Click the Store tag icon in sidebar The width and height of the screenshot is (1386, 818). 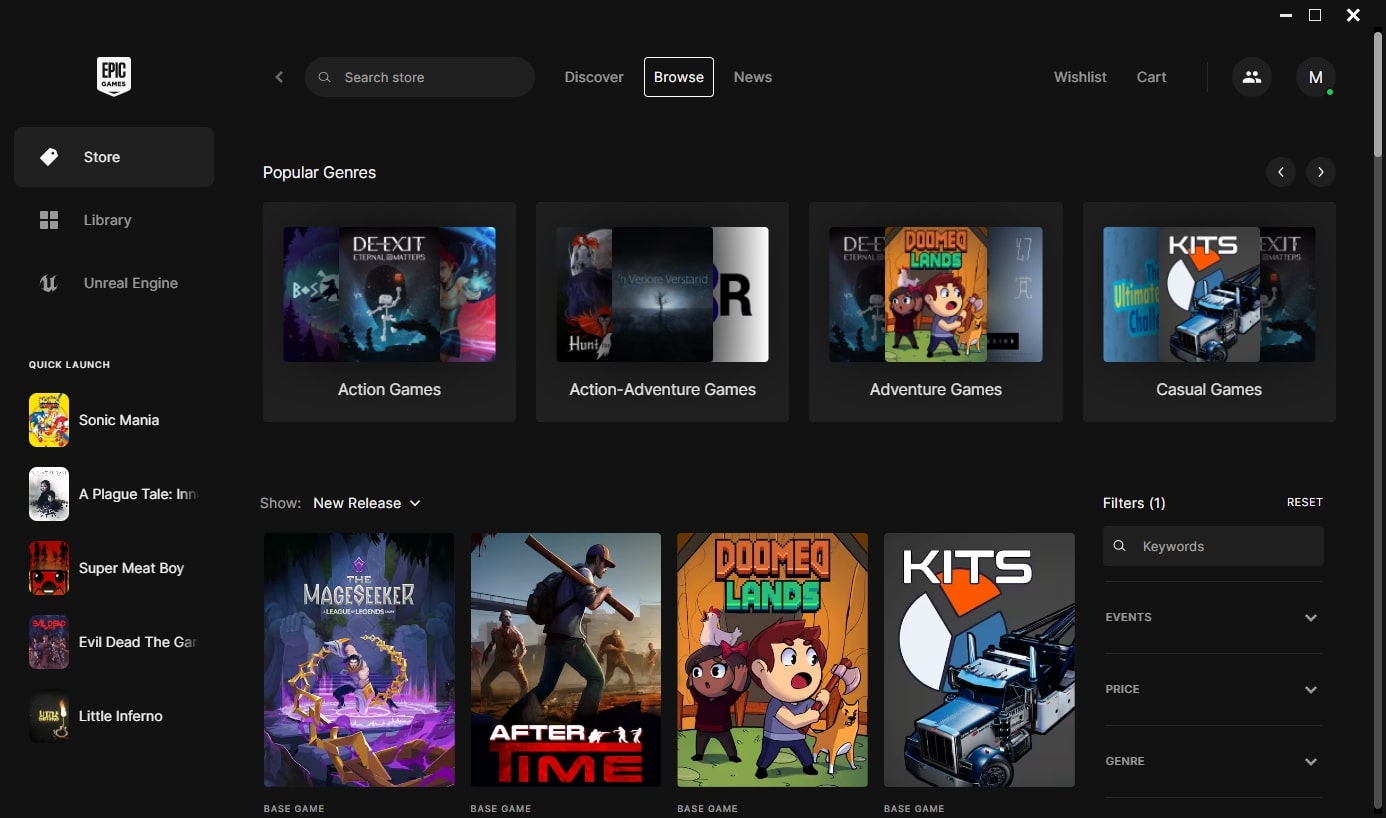click(49, 157)
